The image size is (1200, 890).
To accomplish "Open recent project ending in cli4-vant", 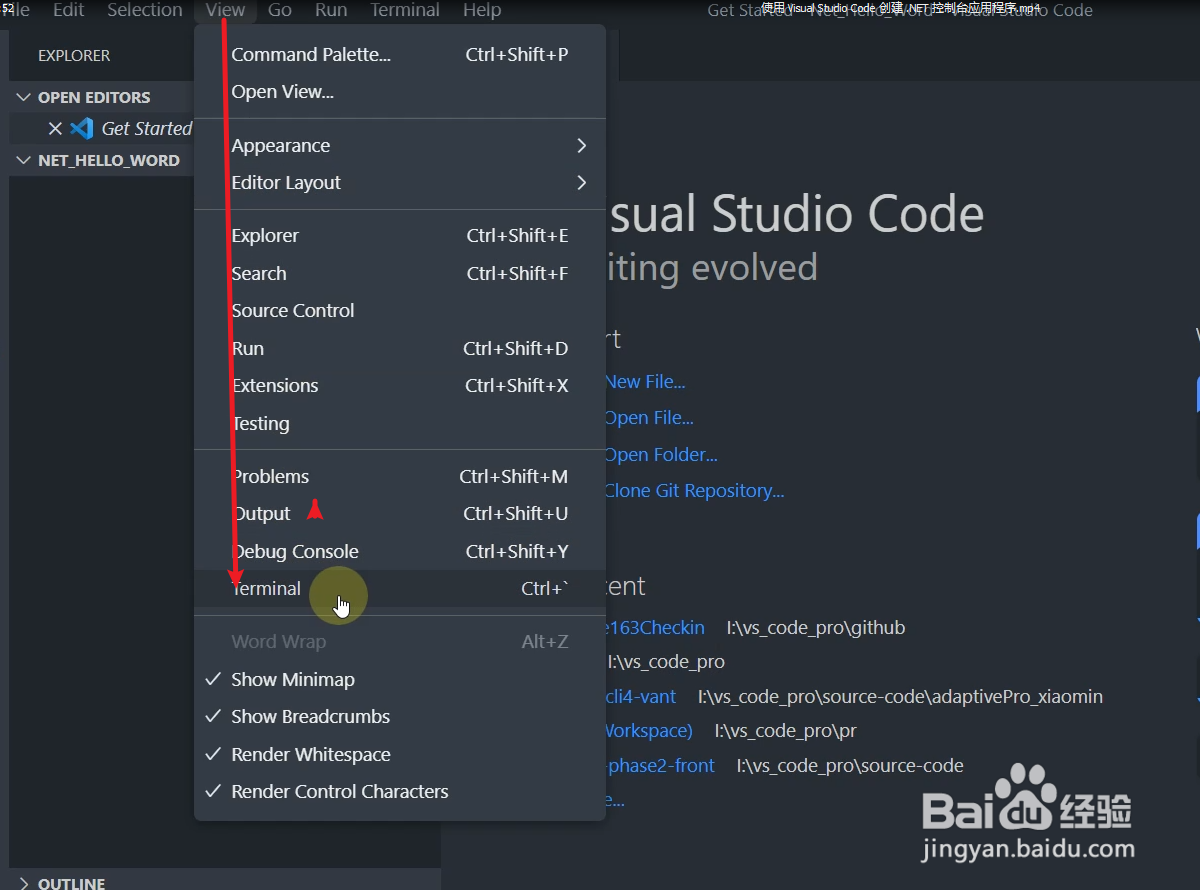I will [x=641, y=697].
